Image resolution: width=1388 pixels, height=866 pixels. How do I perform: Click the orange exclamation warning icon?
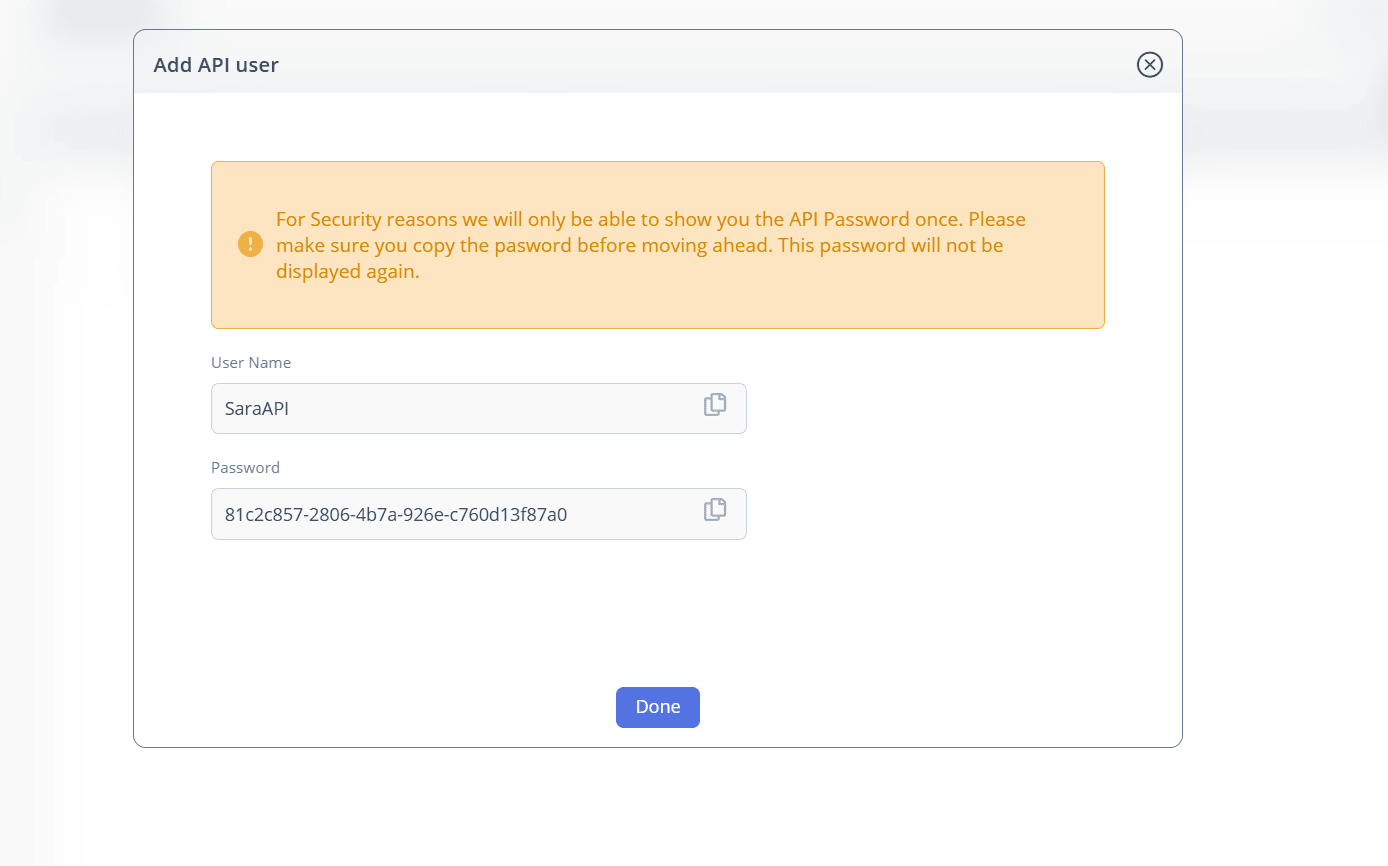tap(250, 244)
